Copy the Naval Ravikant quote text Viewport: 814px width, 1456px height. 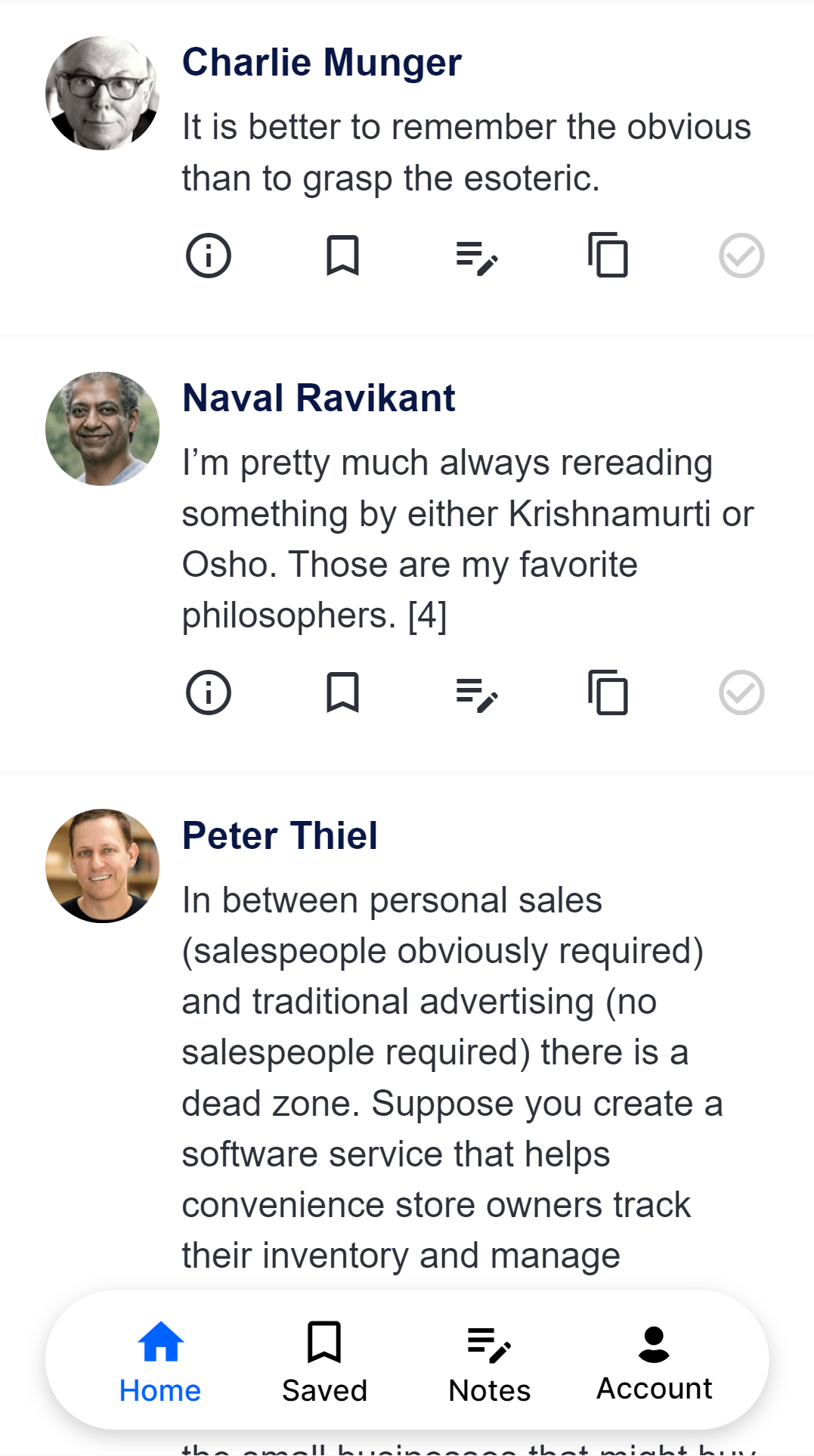point(608,692)
